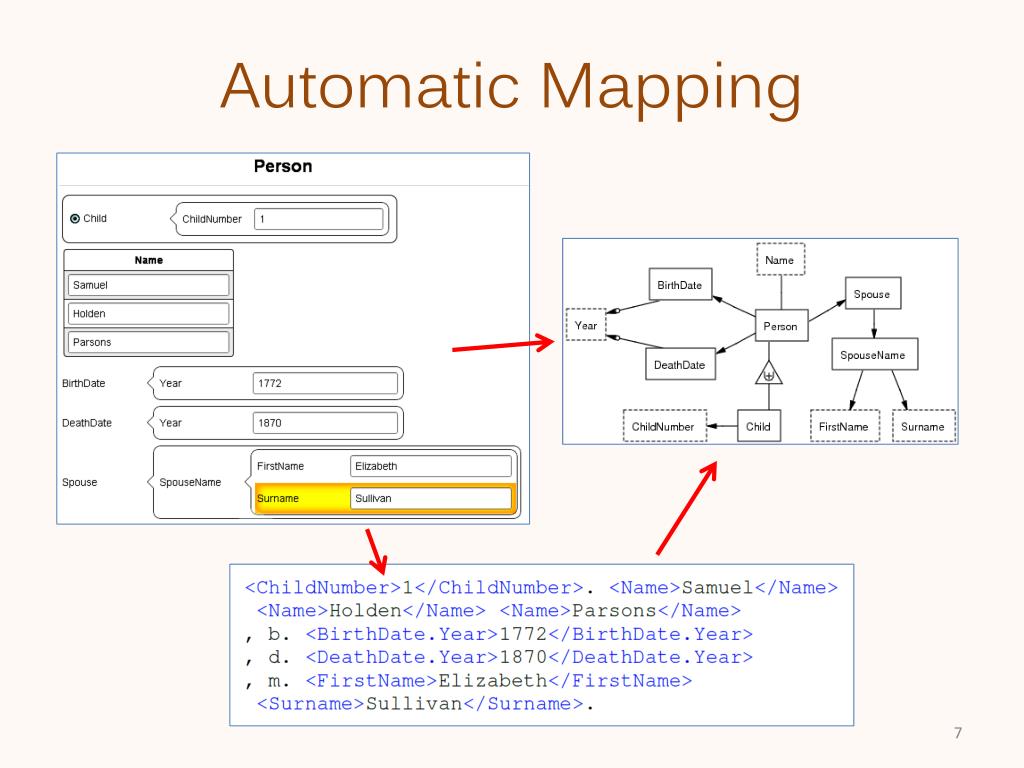Select the ChildNumber dashed node in diagram
Viewport: 1024px width, 768px height.
pos(664,426)
